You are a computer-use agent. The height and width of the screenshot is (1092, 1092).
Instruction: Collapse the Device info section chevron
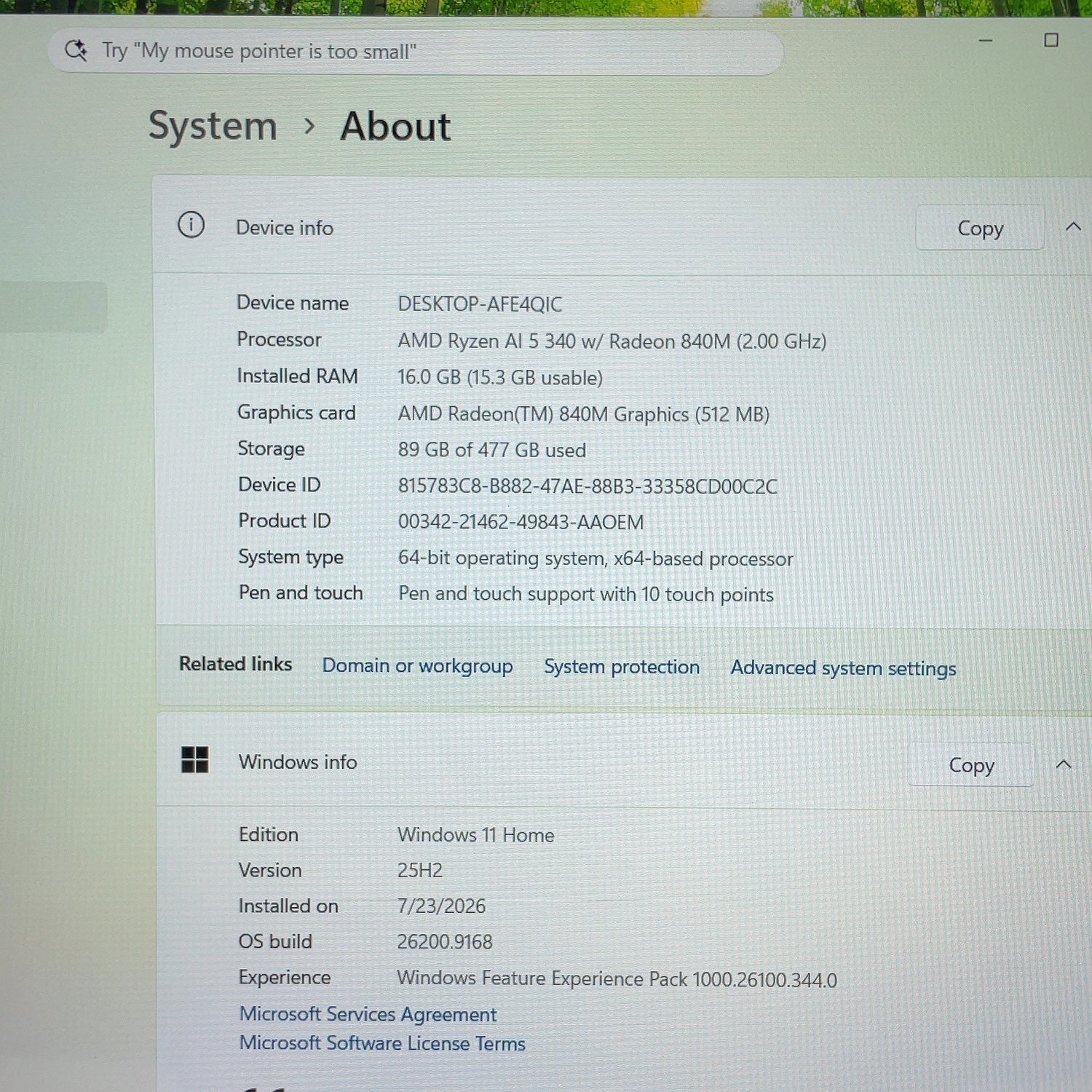coord(1072,227)
